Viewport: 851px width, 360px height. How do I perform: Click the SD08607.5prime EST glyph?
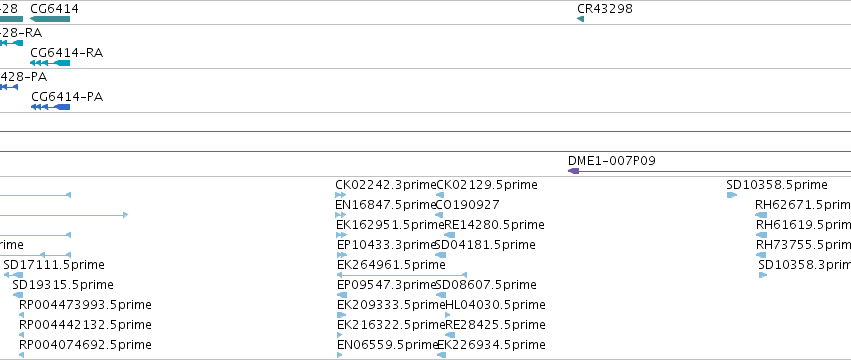pyautogui.click(x=441, y=295)
